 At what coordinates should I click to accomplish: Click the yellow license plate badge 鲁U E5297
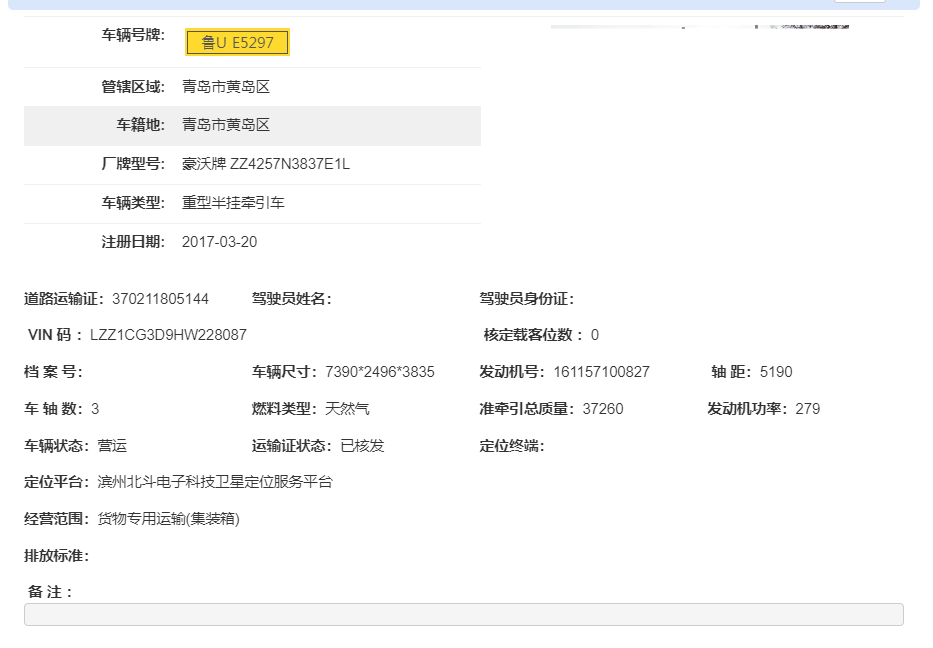point(237,42)
